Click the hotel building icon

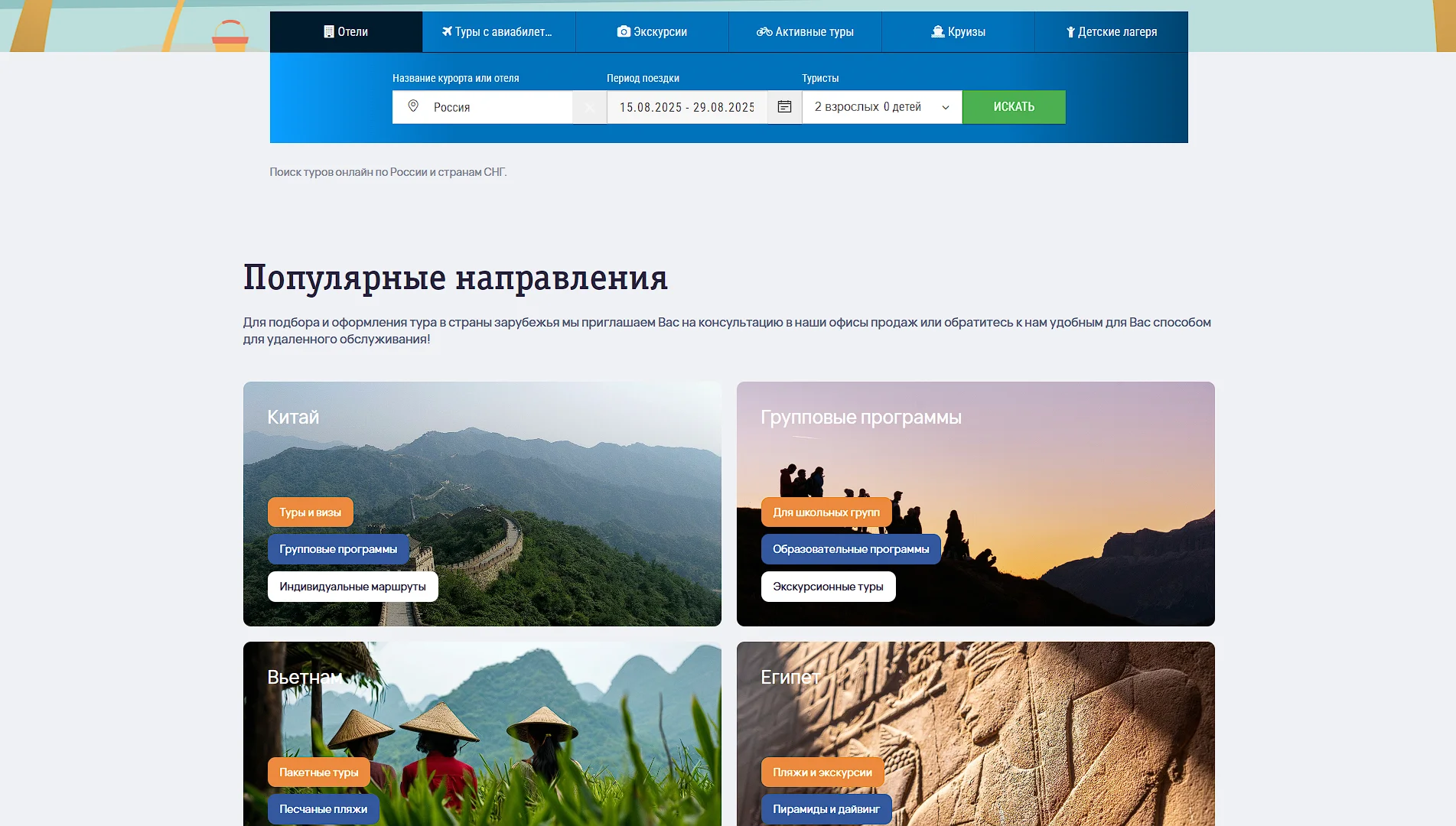[329, 32]
